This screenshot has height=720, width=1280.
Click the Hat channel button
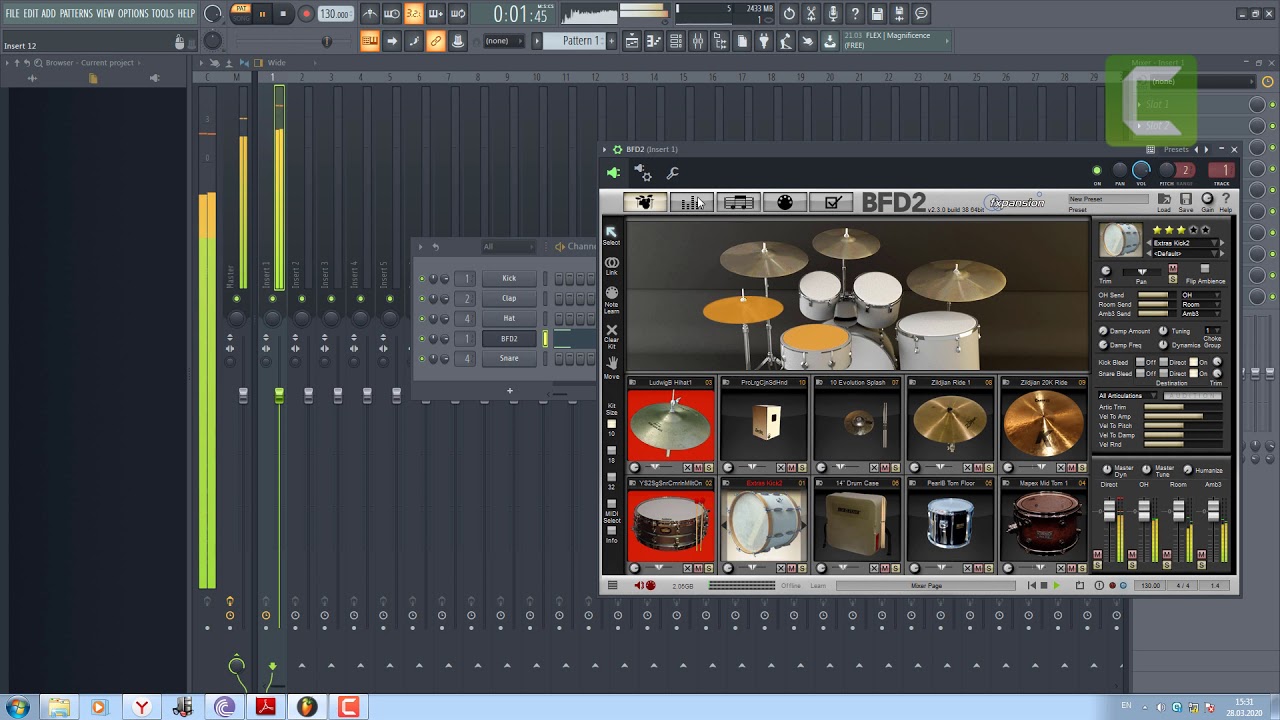[509, 318]
